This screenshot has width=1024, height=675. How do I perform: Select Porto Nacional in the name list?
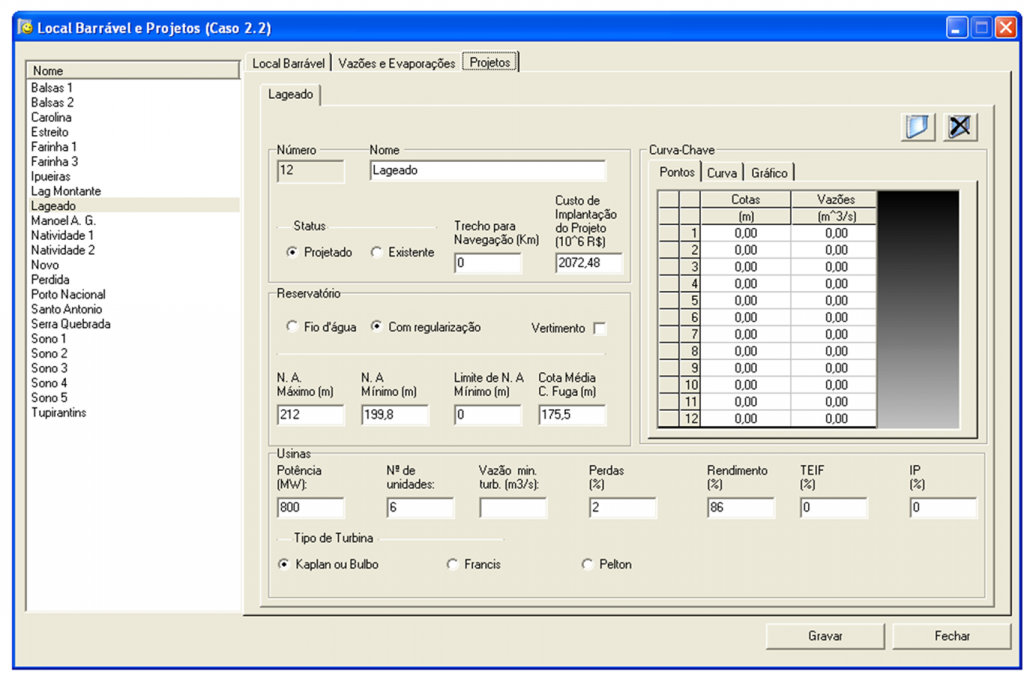(68, 295)
